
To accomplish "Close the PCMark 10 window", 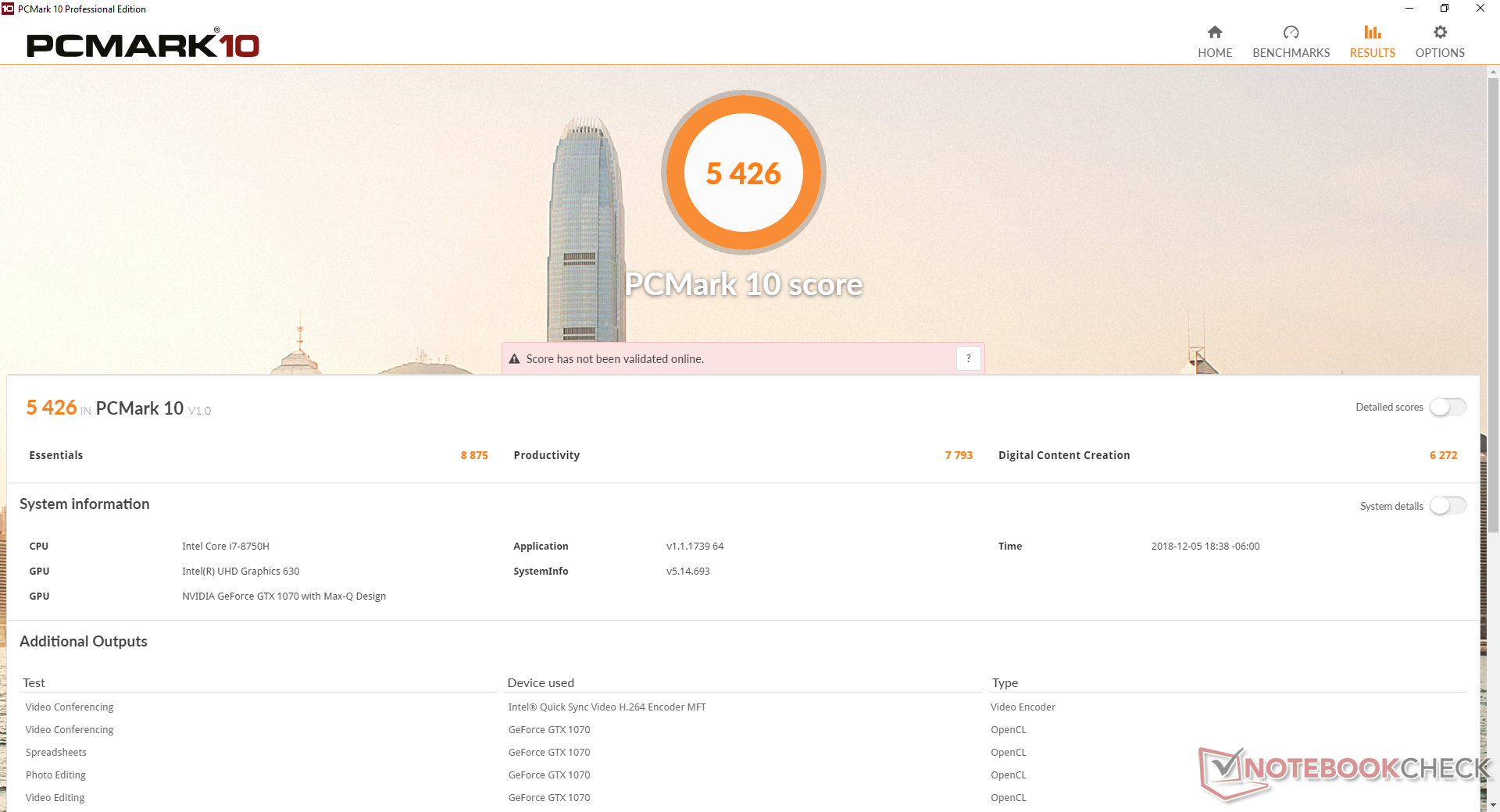I will [1480, 9].
